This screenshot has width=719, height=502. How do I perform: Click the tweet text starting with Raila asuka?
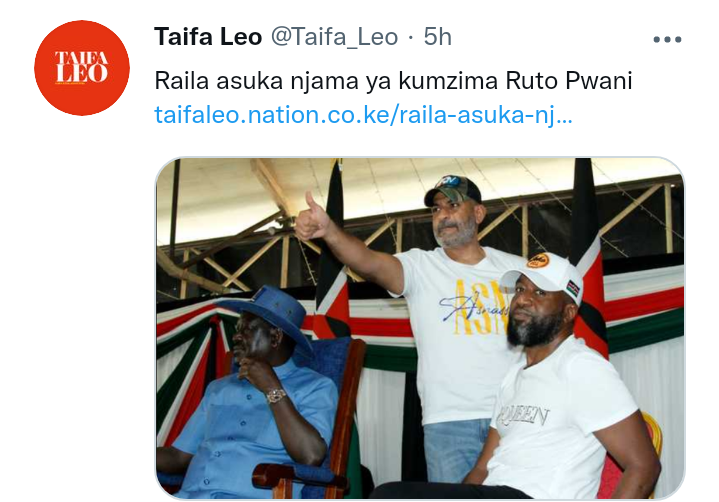(x=393, y=81)
